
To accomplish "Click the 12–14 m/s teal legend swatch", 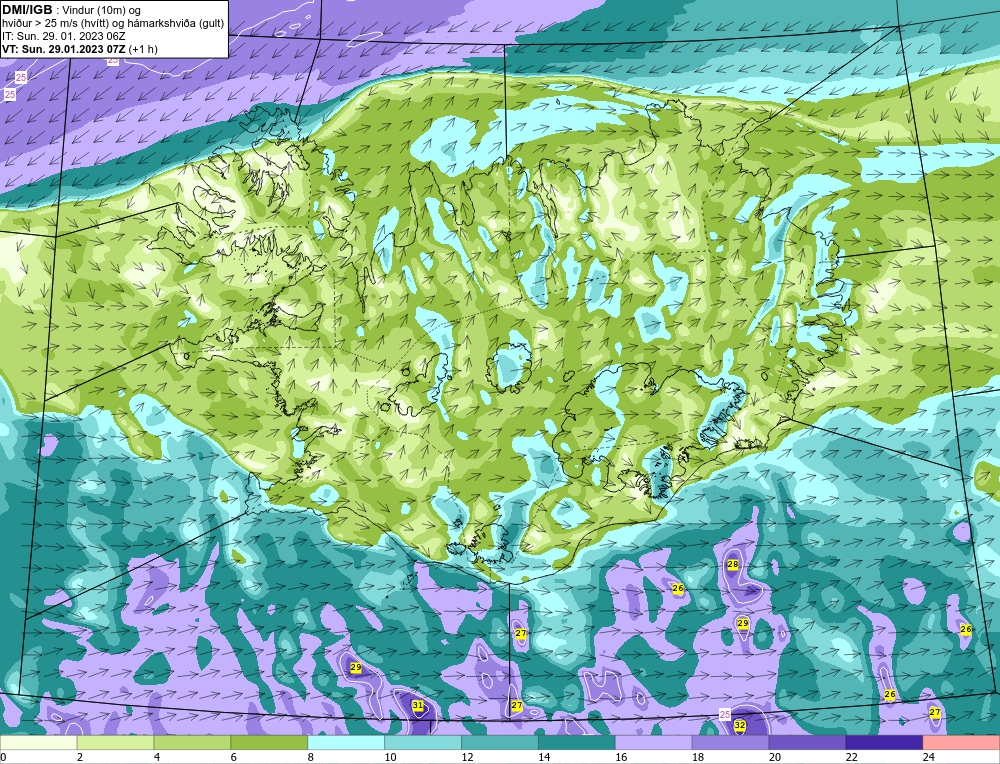I will (500, 742).
